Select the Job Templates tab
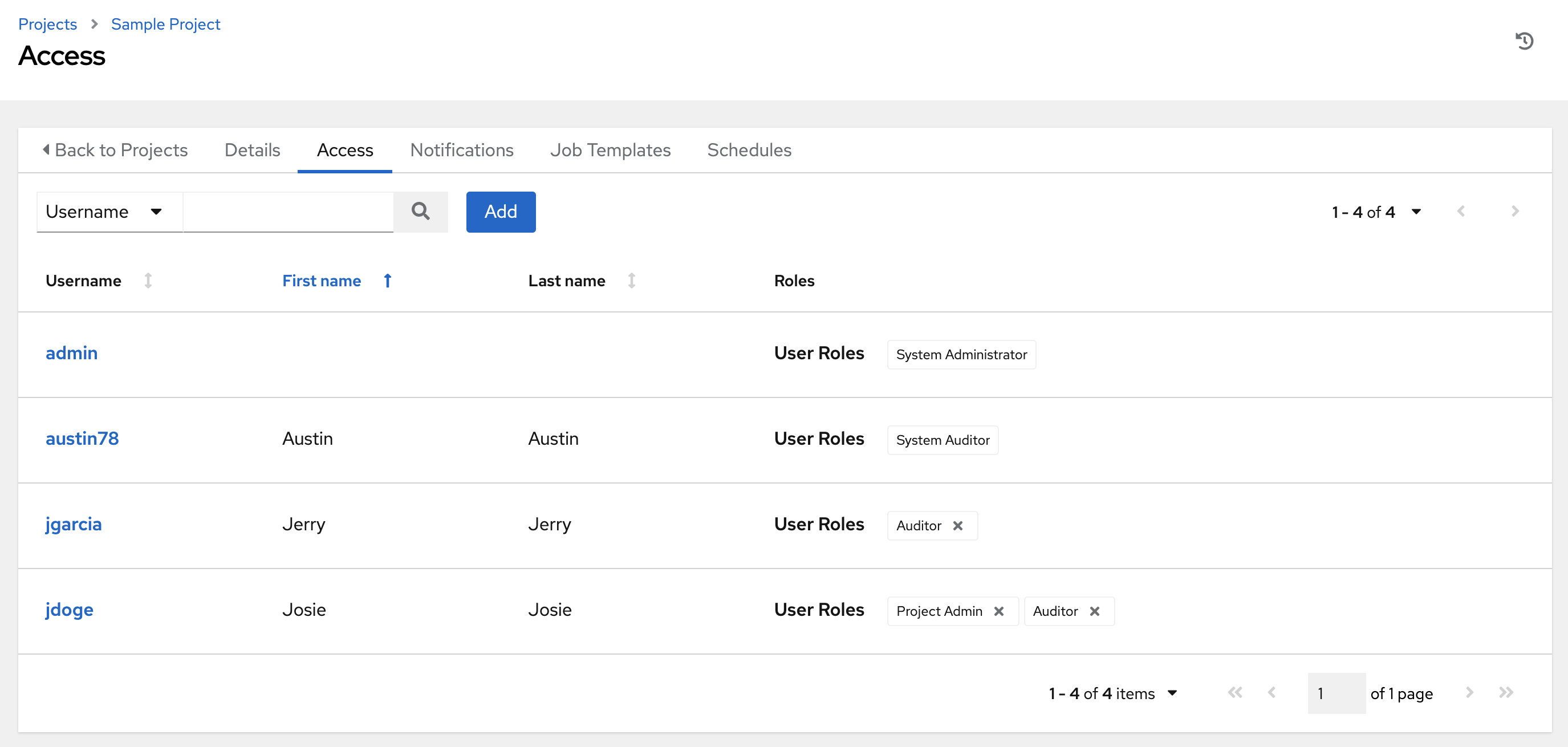Image resolution: width=1568 pixels, height=747 pixels. [611, 150]
